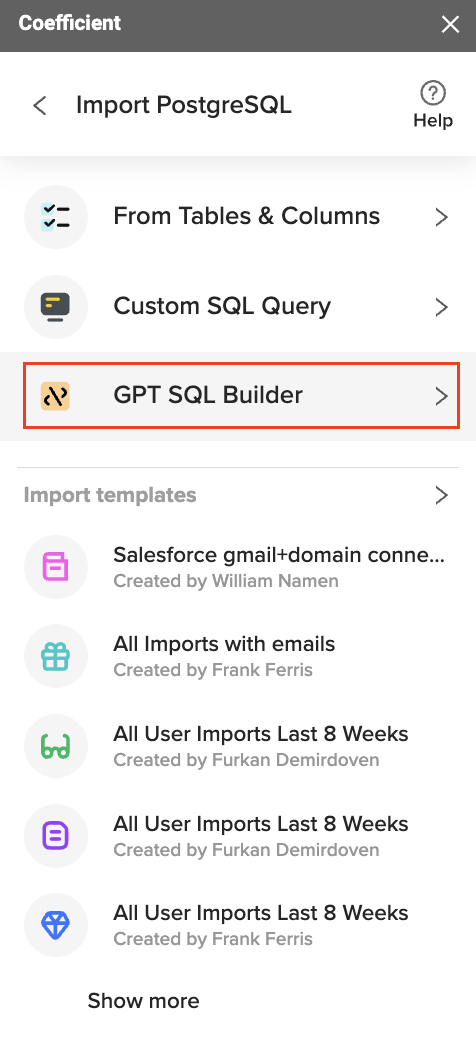Close the Coefficient sidebar panel
This screenshot has height=1046, width=476.
pos(451,25)
